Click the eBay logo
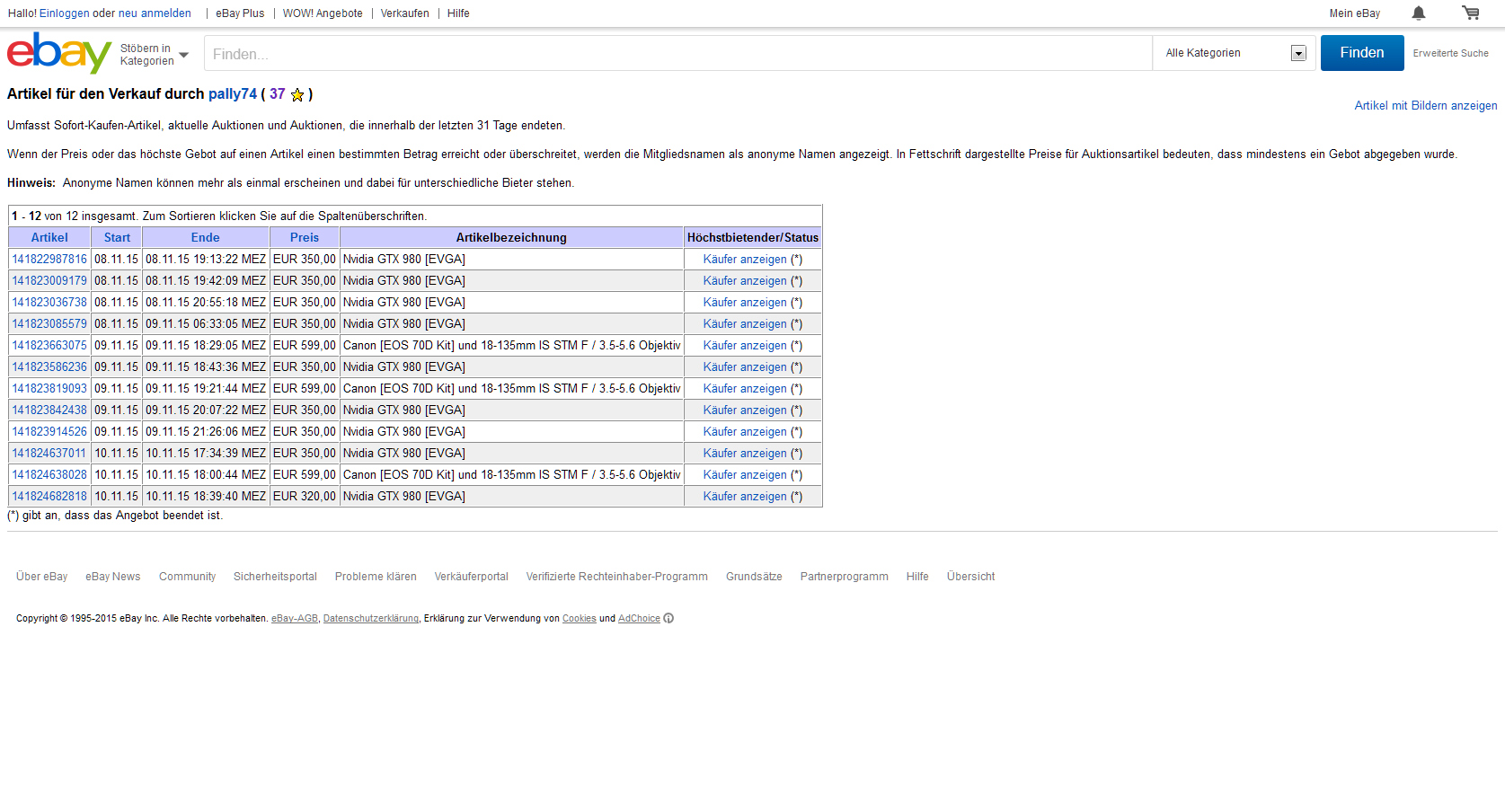The height and width of the screenshot is (812, 1505). click(x=59, y=53)
